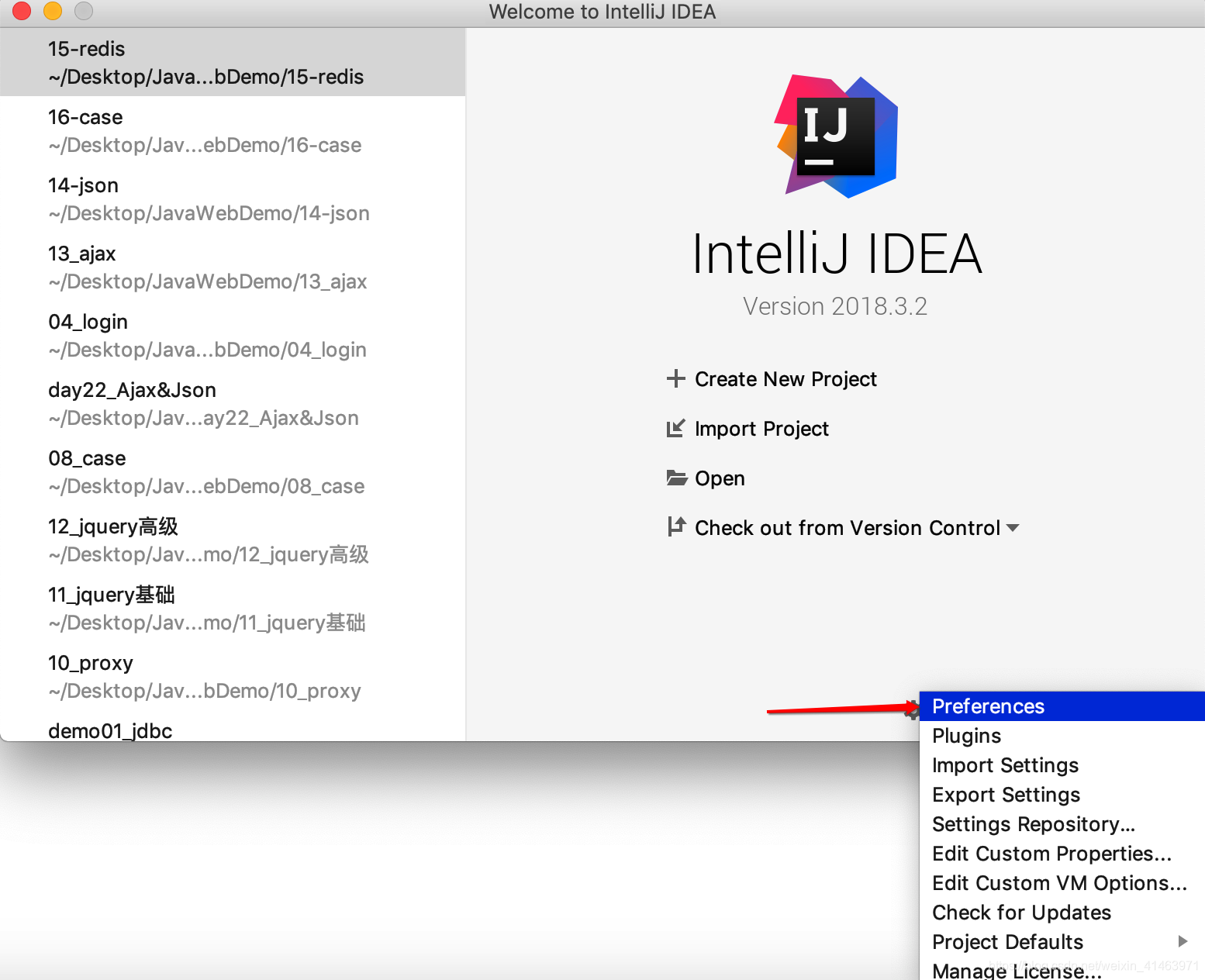This screenshot has width=1205, height=980.
Task: Choose Plugins in the configure menu
Action: click(x=1062, y=736)
